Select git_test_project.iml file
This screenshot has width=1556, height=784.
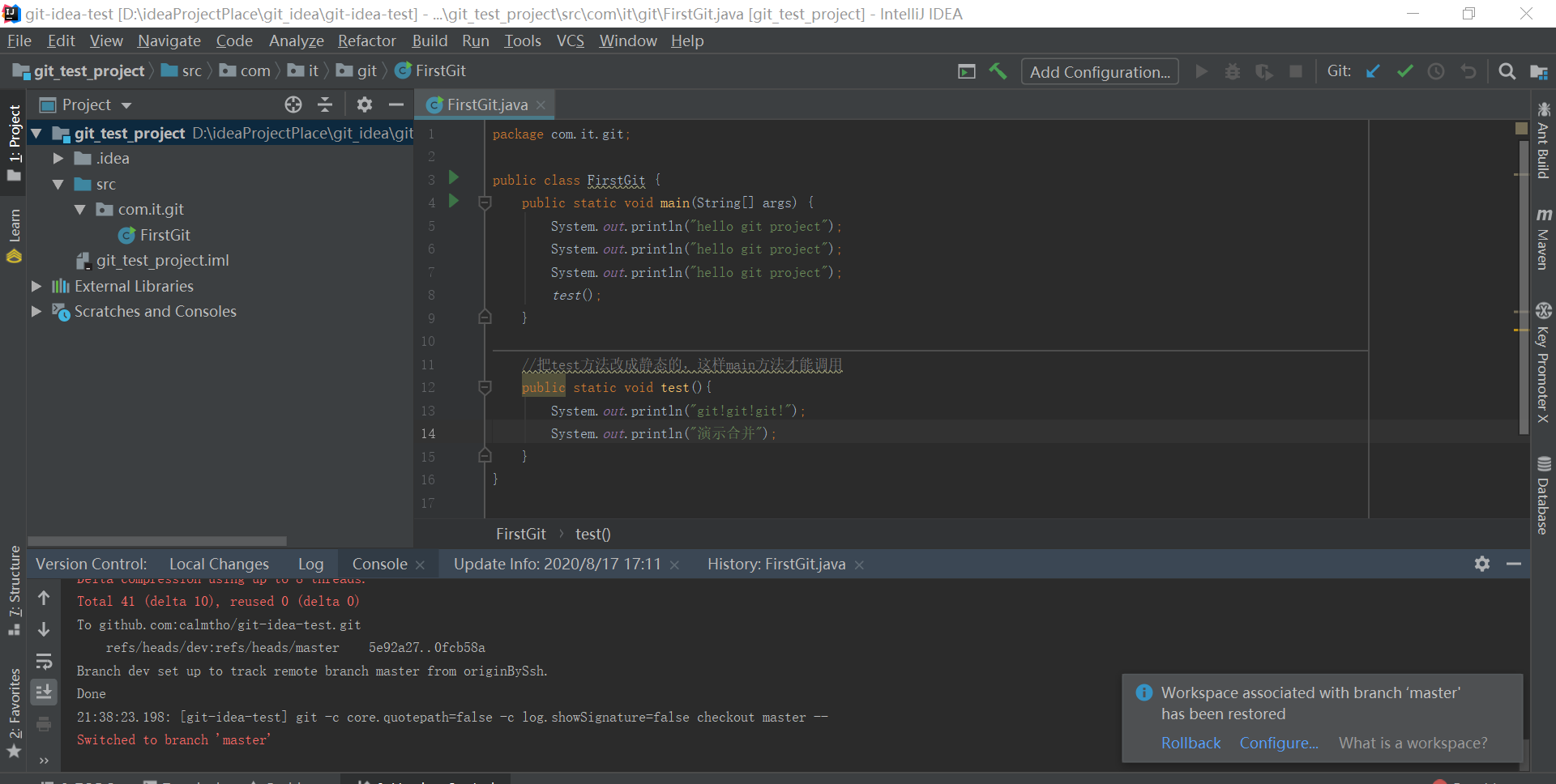[162, 260]
